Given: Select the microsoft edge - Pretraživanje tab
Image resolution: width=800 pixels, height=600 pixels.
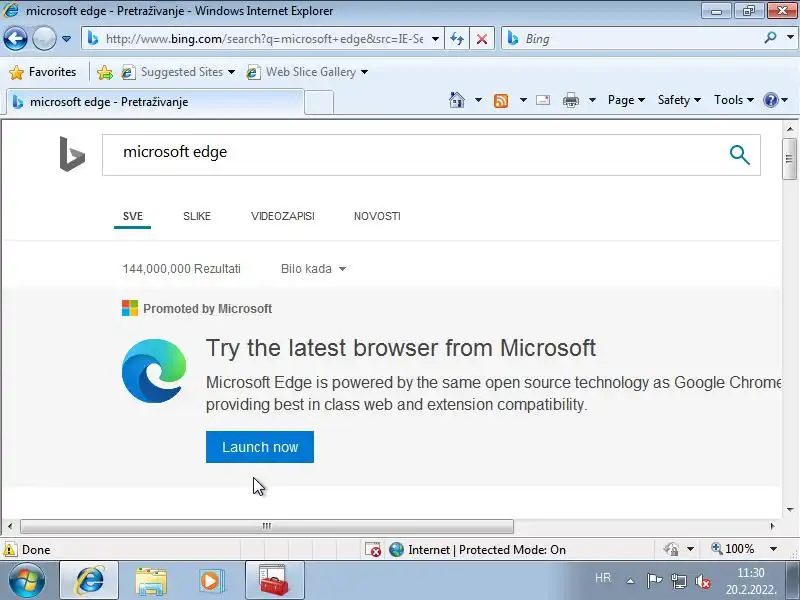Looking at the screenshot, I should [154, 102].
